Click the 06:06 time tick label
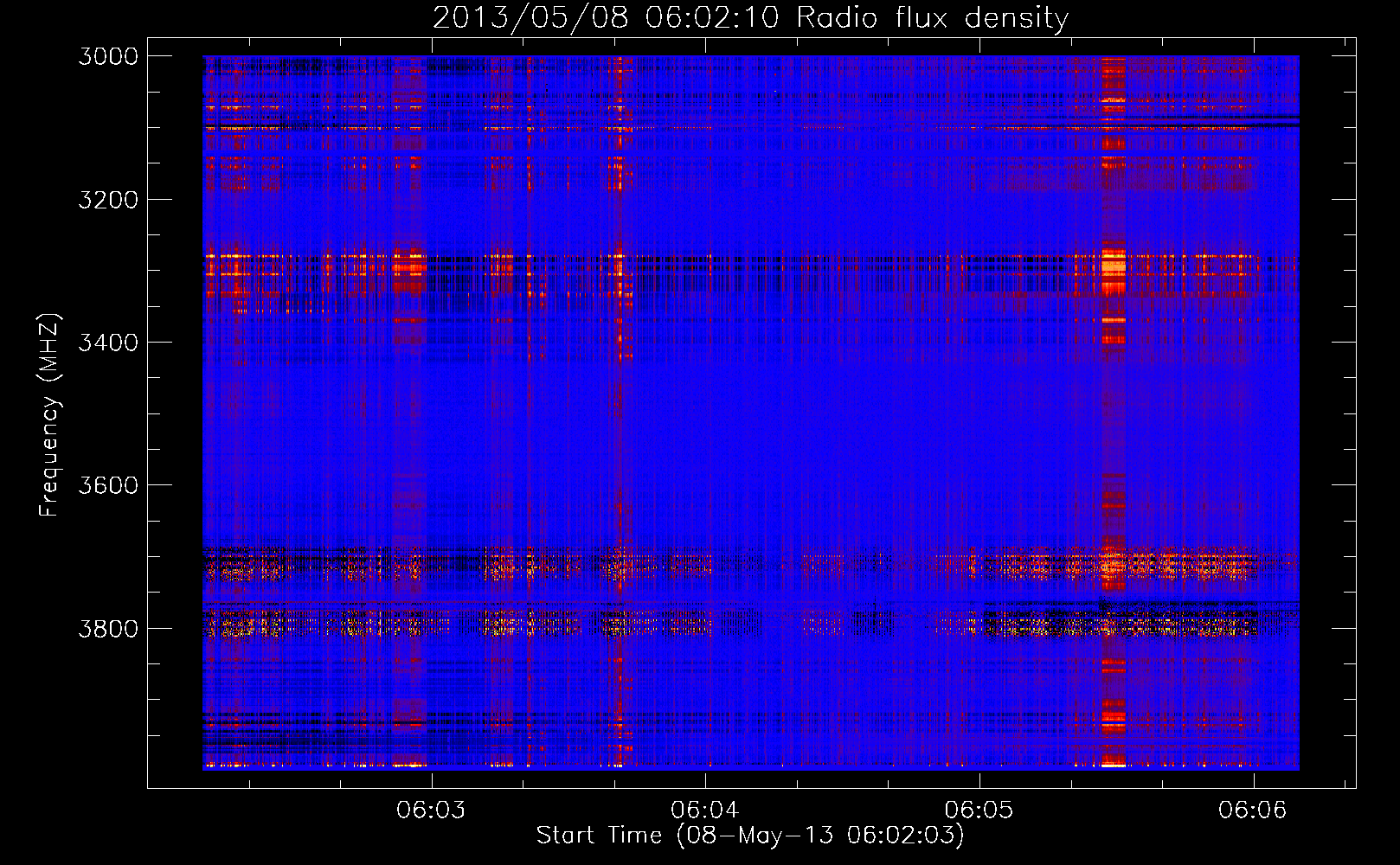Viewport: 1400px width, 865px height. (x=1253, y=810)
